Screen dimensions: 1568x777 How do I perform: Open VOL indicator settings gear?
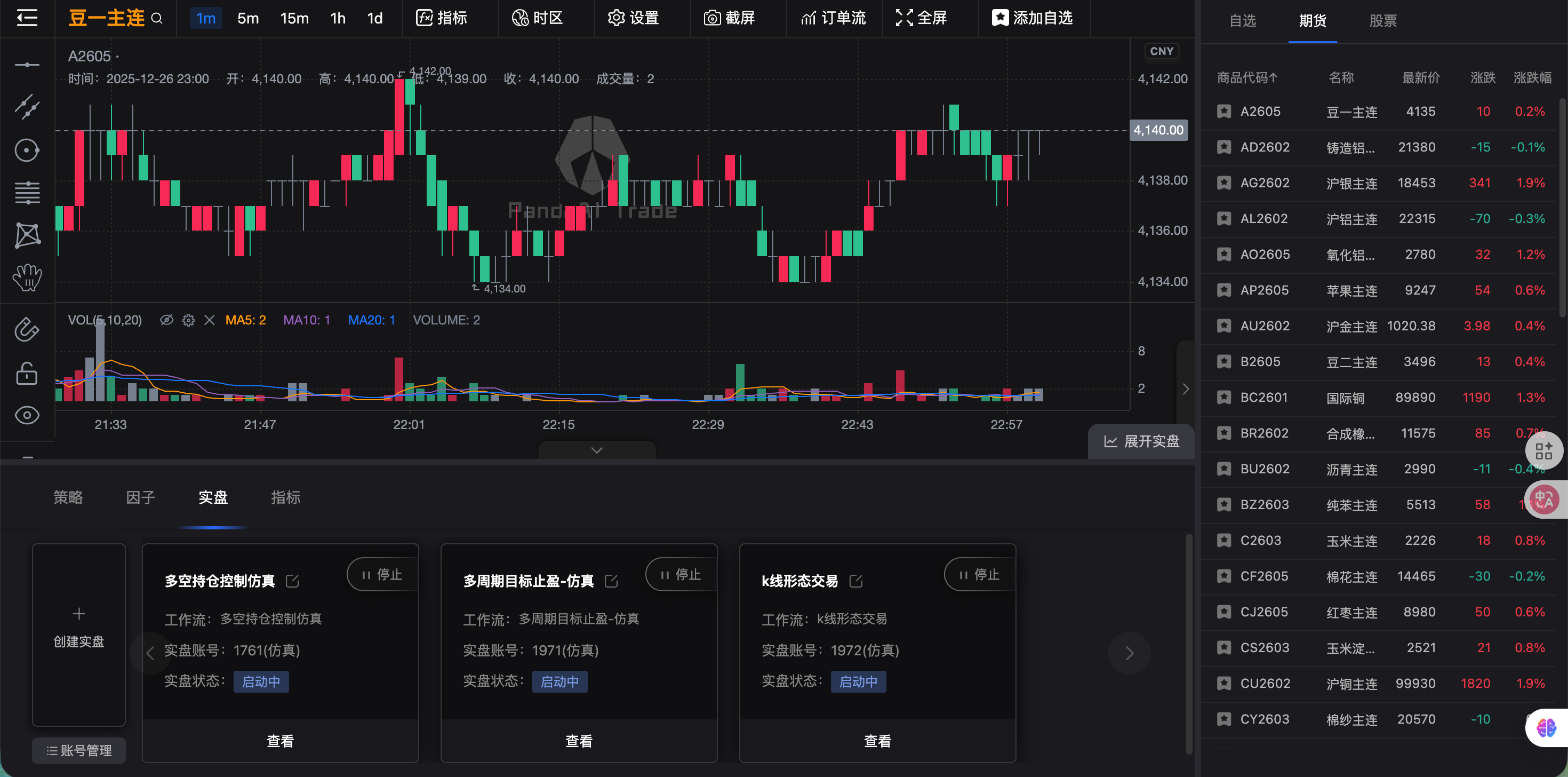point(189,320)
